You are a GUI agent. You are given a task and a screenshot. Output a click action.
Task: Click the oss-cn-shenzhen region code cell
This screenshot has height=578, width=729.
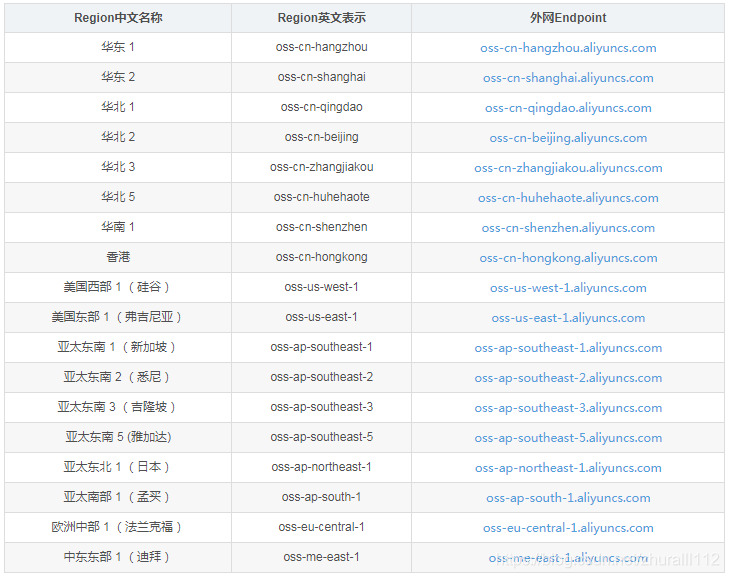(x=321, y=227)
